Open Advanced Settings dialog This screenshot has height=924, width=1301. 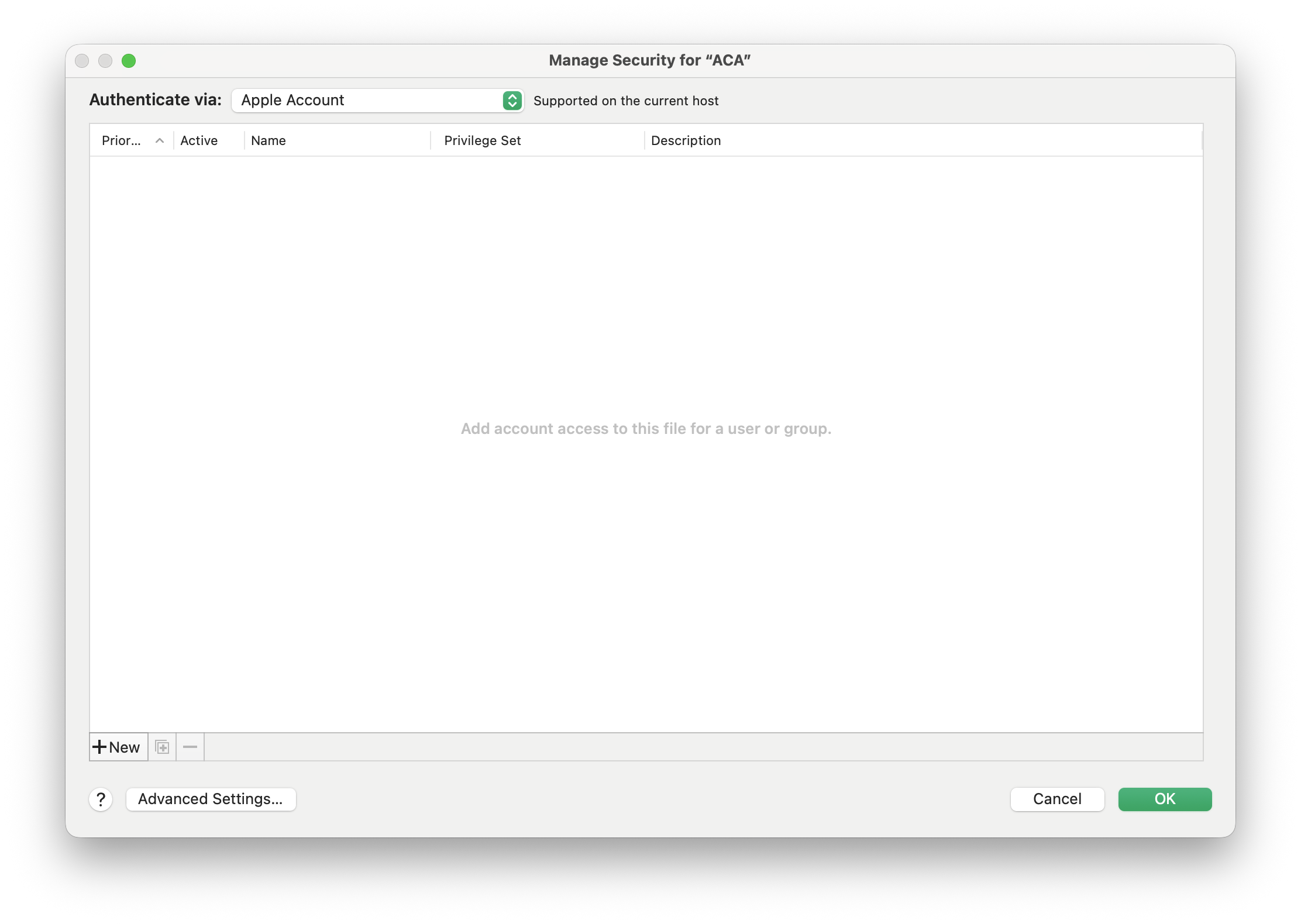211,799
